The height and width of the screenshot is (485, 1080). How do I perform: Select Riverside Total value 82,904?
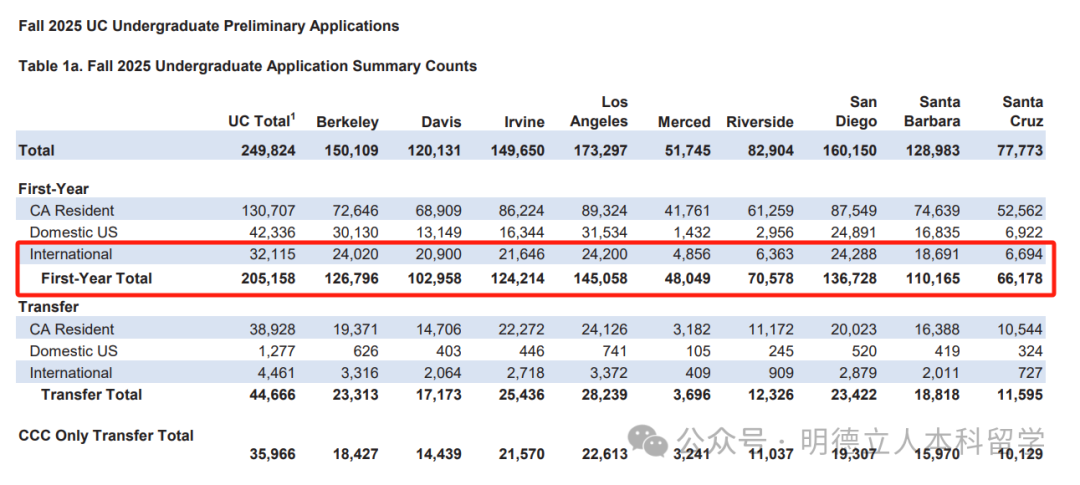click(x=770, y=150)
